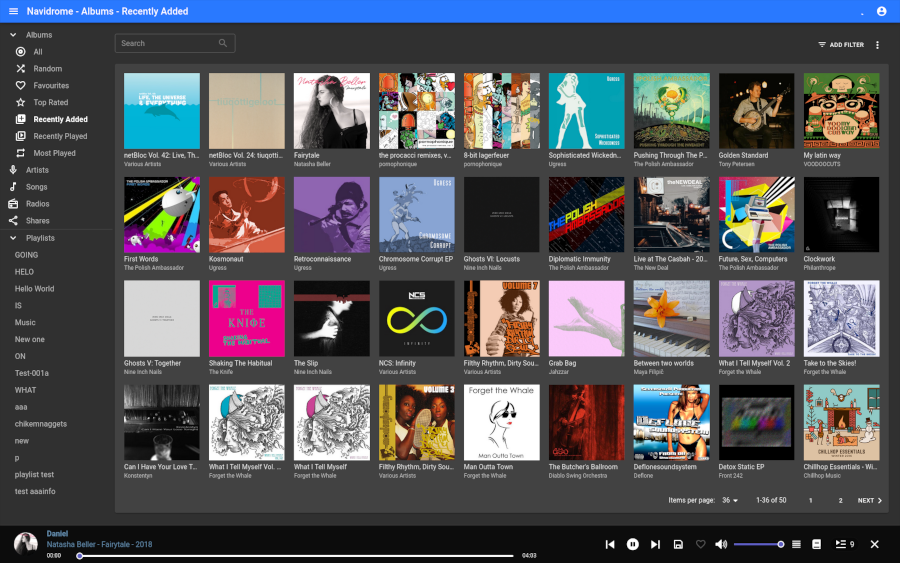Skip to next track

655,544
